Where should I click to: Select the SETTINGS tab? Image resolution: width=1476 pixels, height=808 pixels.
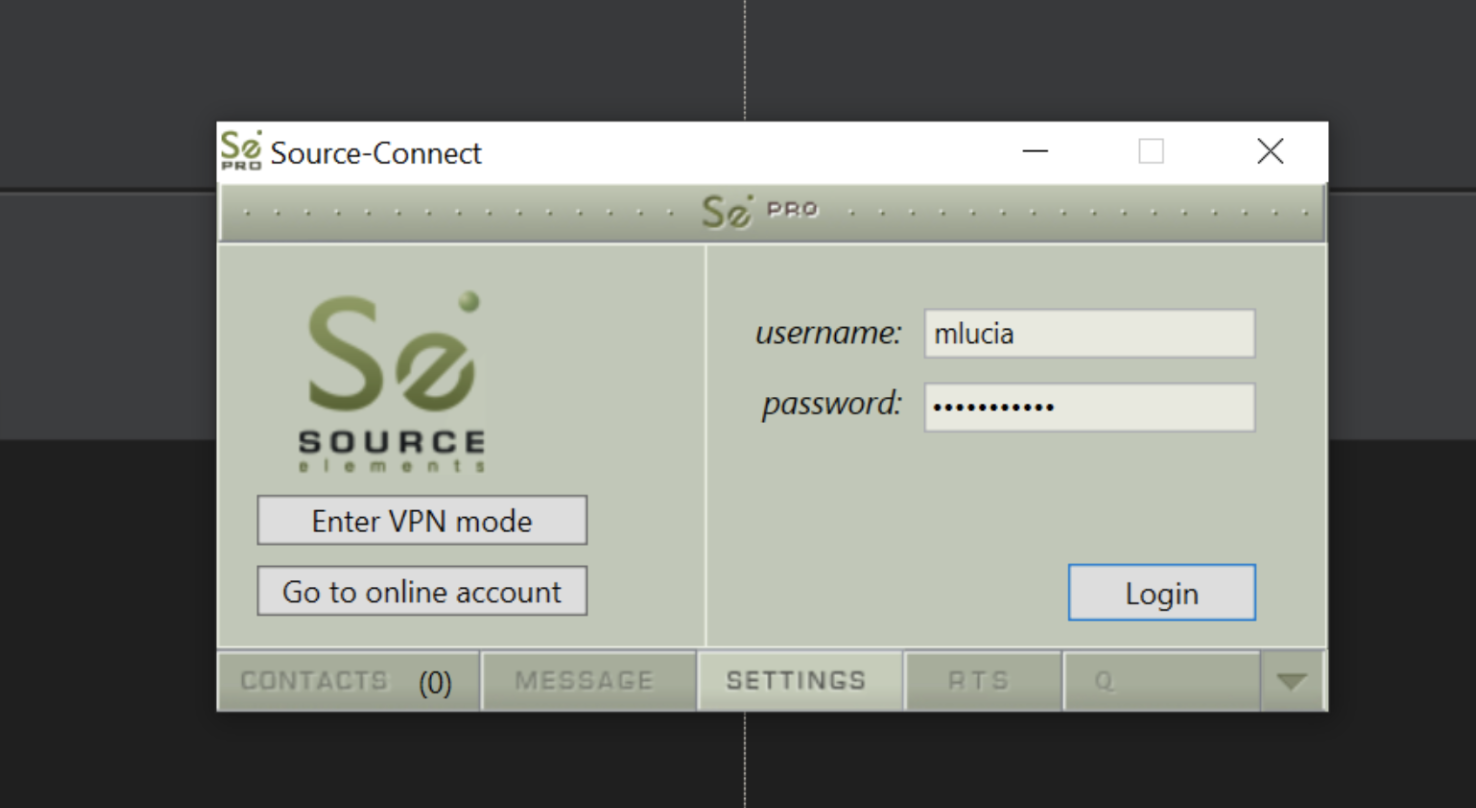(x=796, y=681)
